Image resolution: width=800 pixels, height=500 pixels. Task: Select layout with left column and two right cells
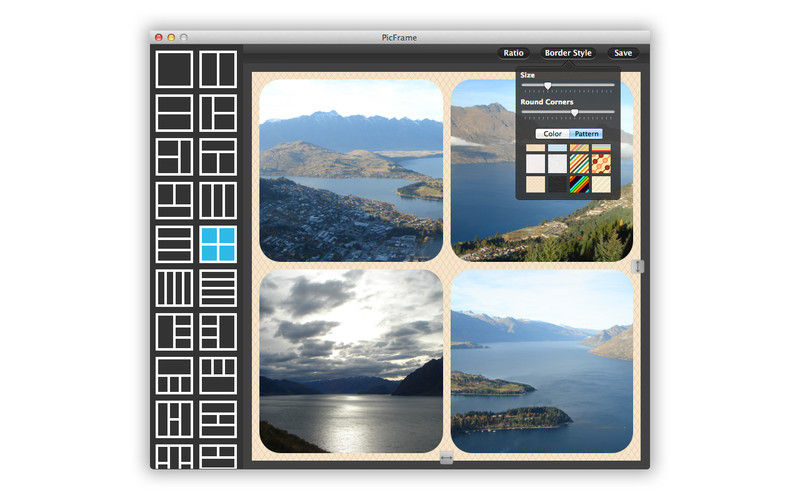(218, 113)
